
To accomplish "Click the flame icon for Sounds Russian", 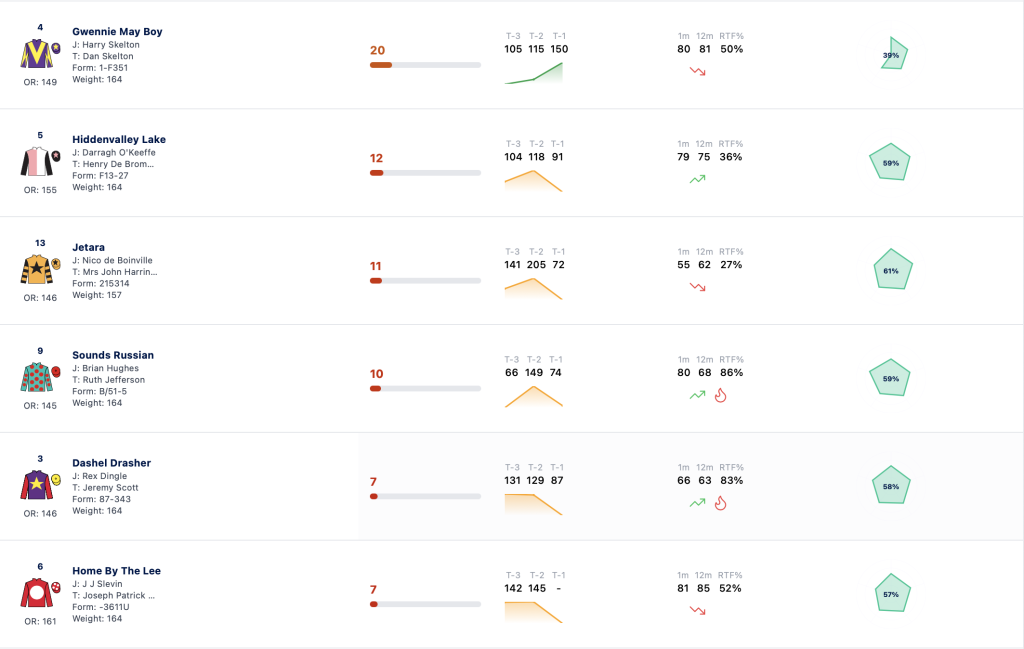I will click(x=720, y=395).
